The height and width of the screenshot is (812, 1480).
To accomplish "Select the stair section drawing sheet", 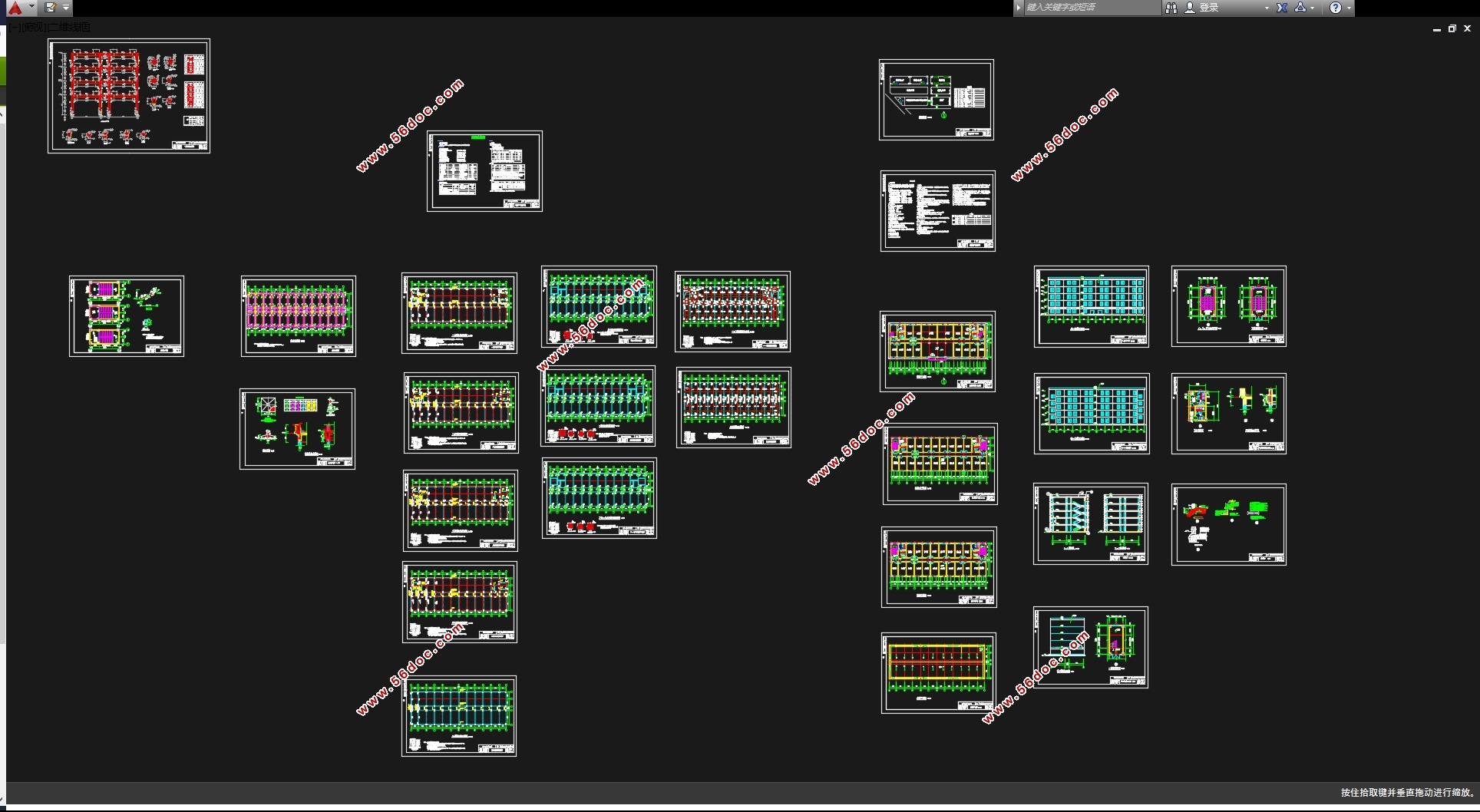I will pos(1091,524).
